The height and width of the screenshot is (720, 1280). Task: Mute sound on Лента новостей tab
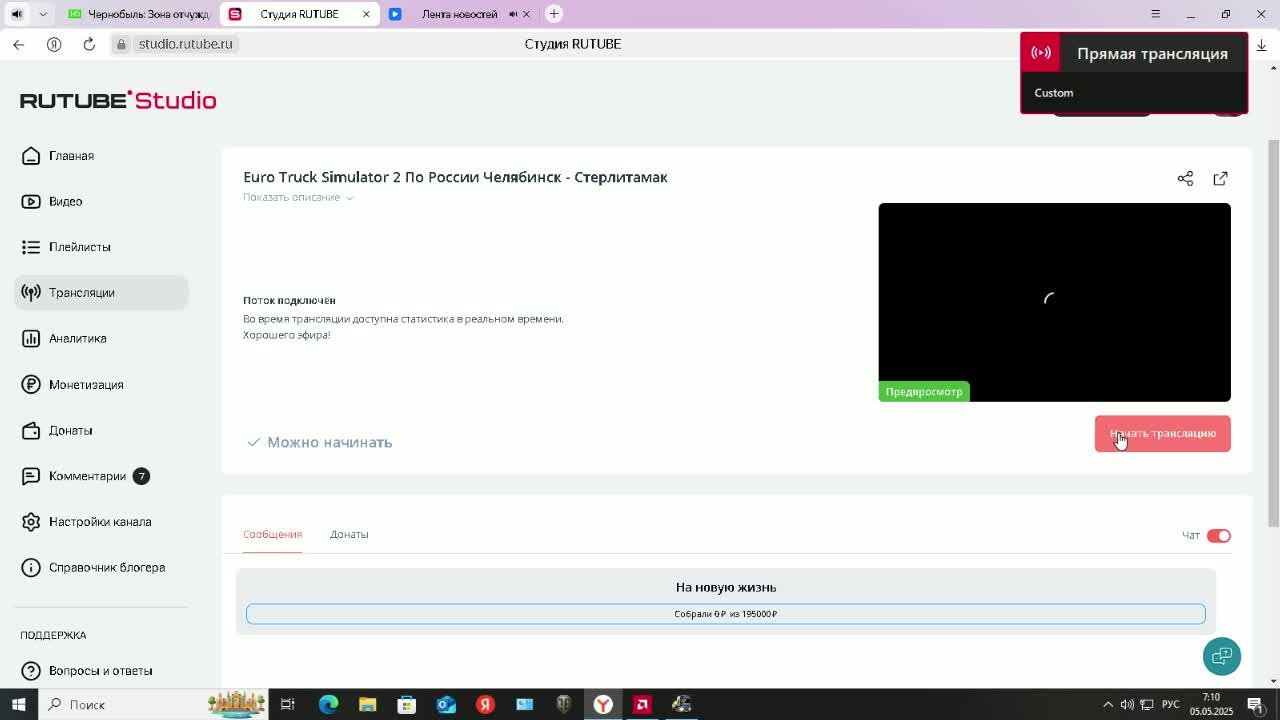tap(513, 14)
